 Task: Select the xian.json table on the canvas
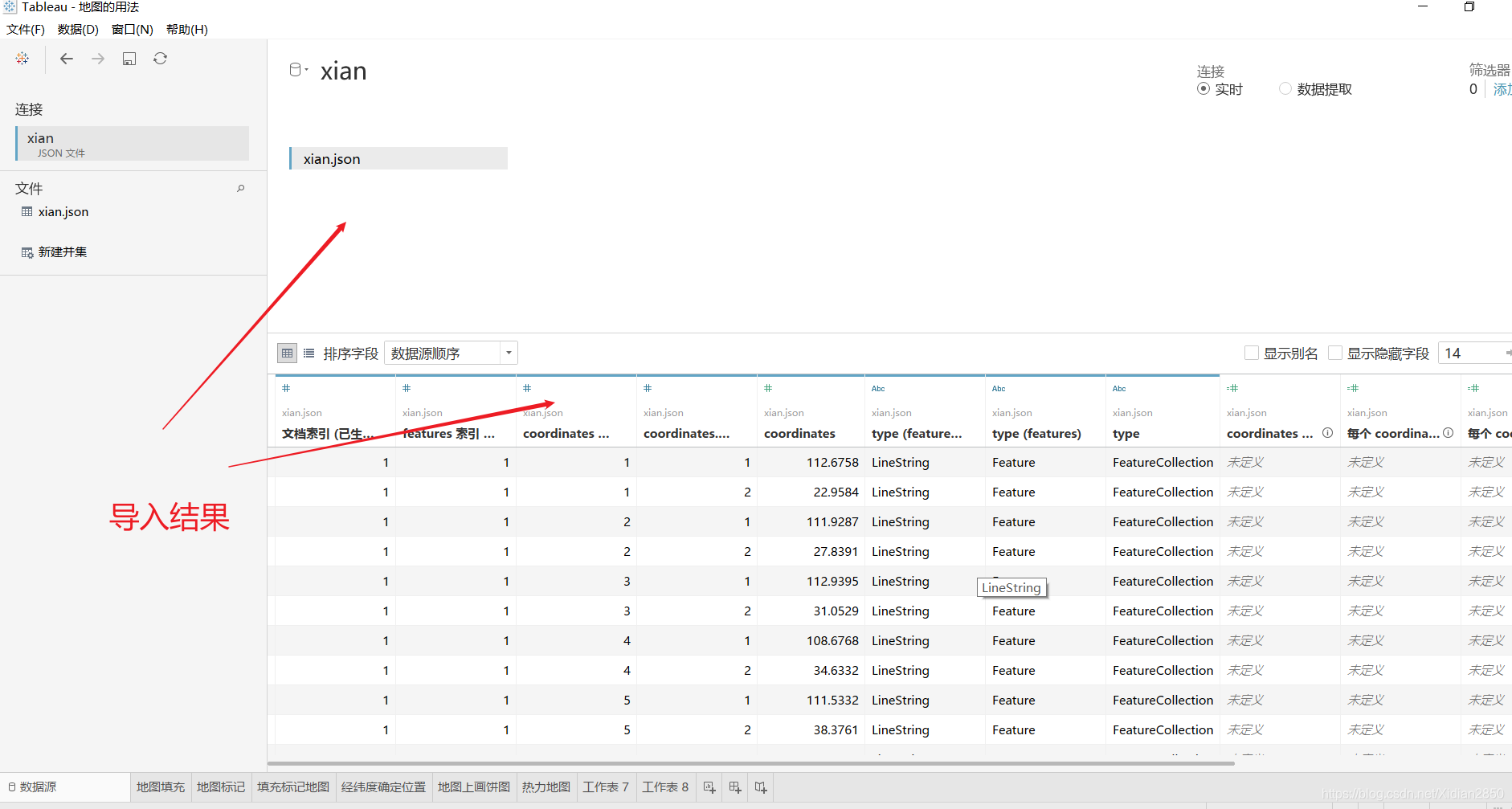point(398,158)
